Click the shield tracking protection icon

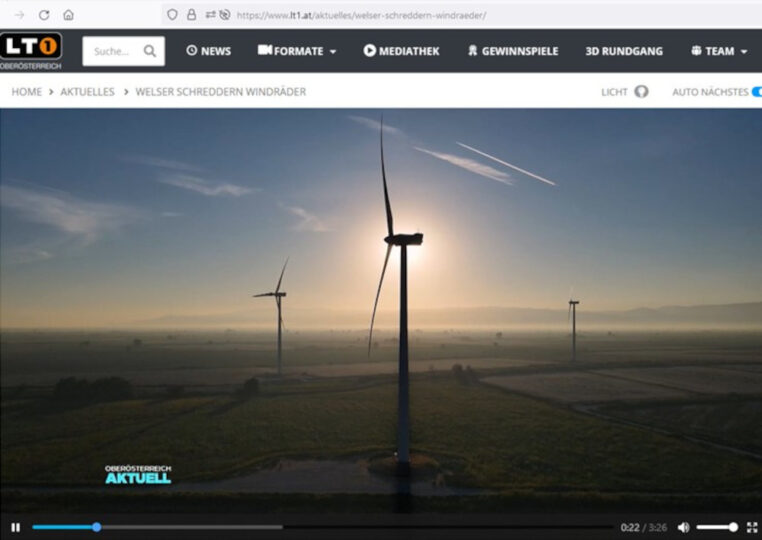pos(173,15)
